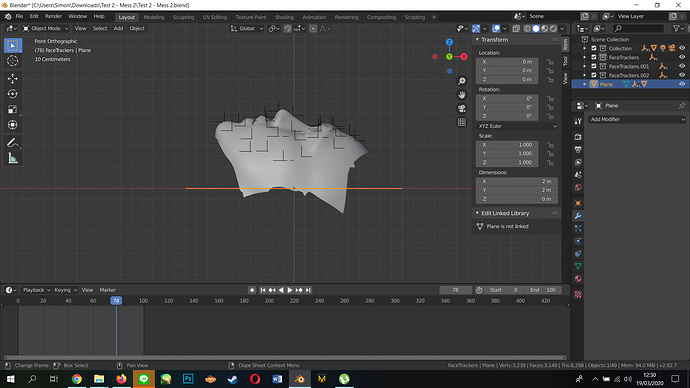This screenshot has width=690, height=388.
Task: Open the Physics properties tab icon
Action: tap(578, 241)
